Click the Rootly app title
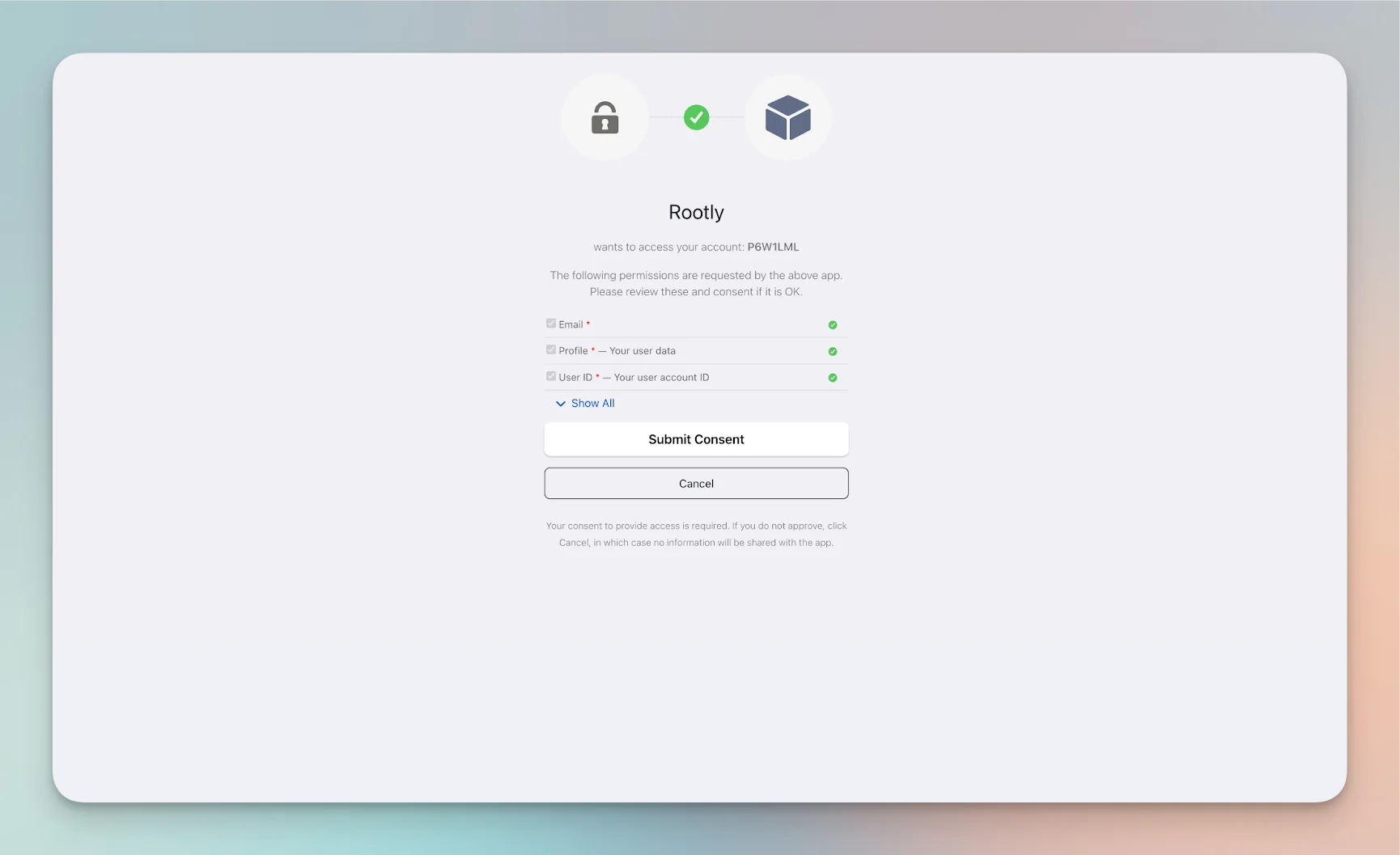Image resolution: width=1400 pixels, height=855 pixels. pyautogui.click(x=696, y=212)
